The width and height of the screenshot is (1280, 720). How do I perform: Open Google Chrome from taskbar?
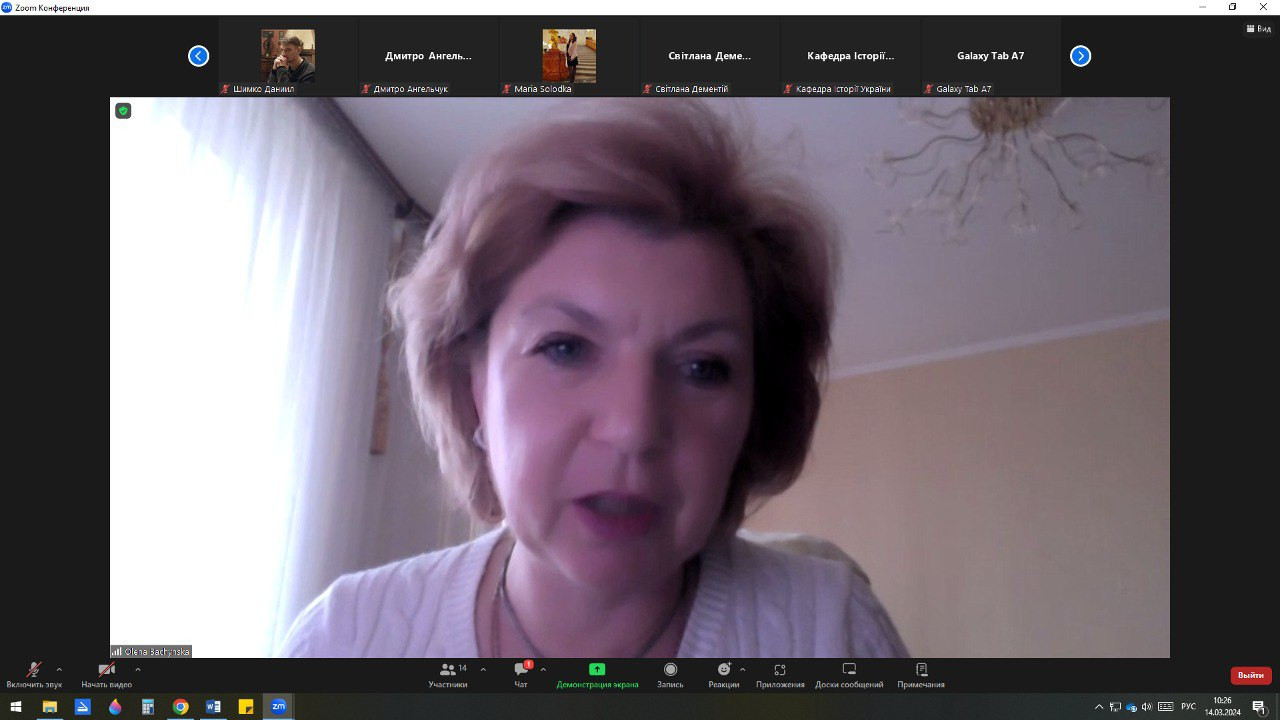click(x=180, y=707)
